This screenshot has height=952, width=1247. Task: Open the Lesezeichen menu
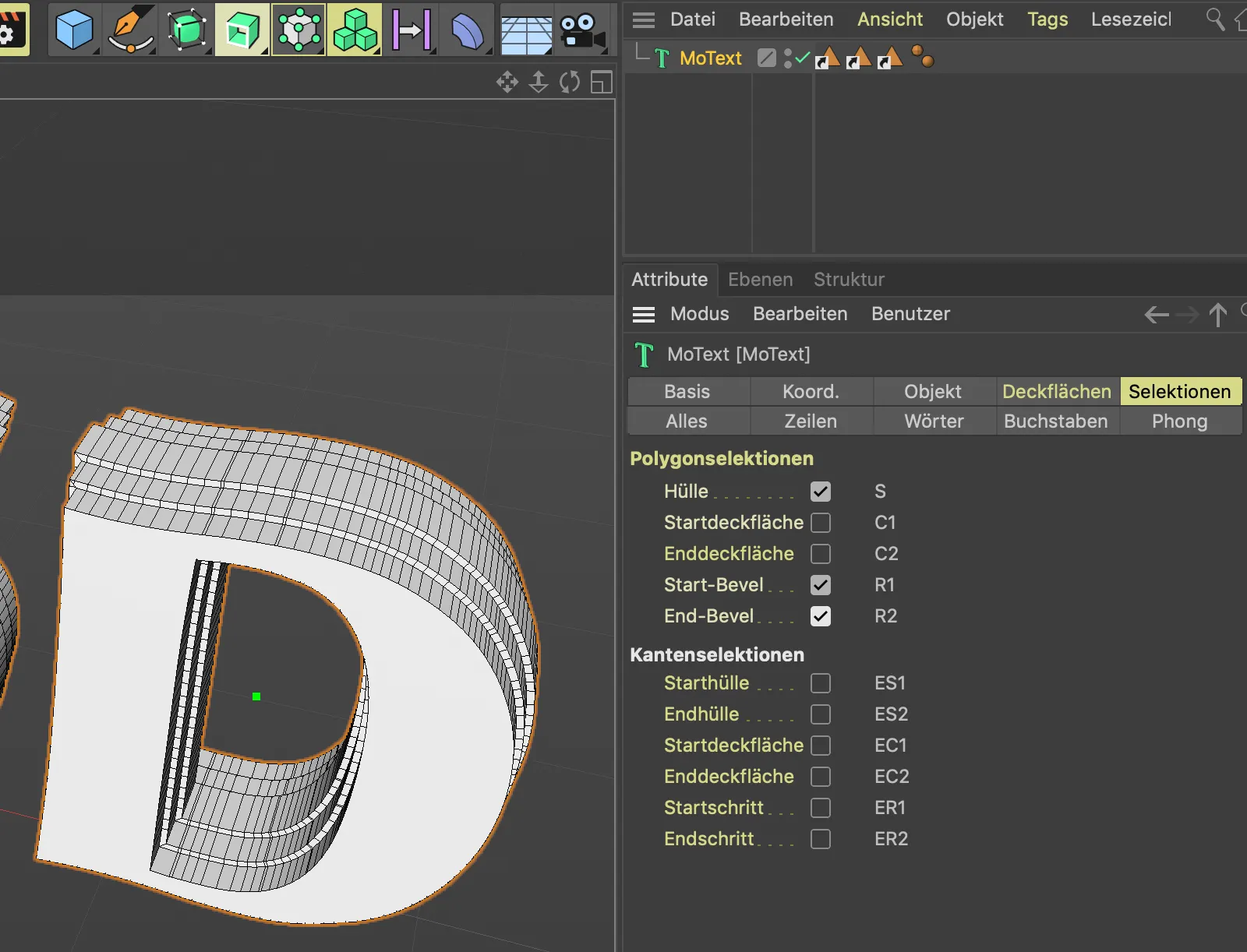[x=1131, y=19]
